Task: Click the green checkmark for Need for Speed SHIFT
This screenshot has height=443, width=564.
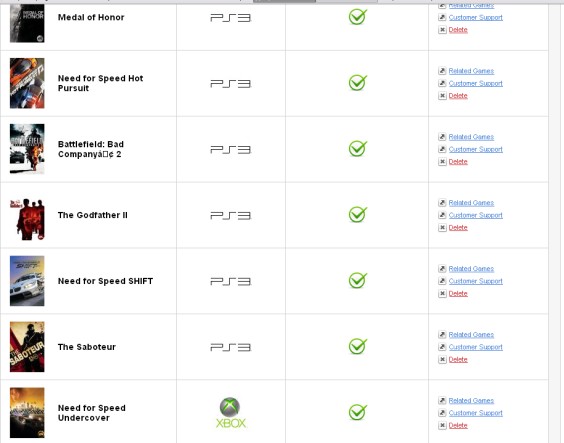Action: pos(358,280)
